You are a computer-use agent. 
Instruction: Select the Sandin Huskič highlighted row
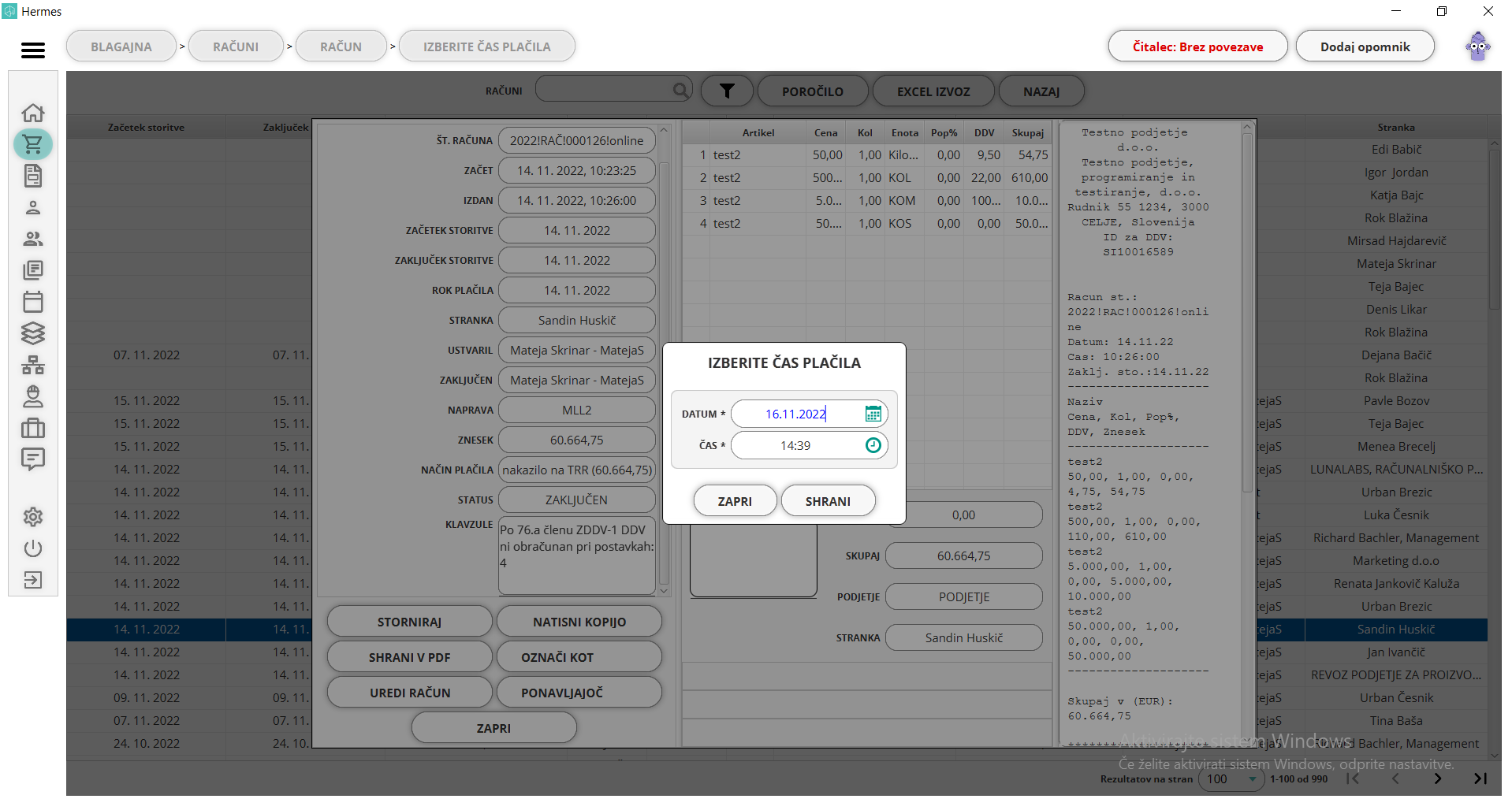[x=1396, y=629]
